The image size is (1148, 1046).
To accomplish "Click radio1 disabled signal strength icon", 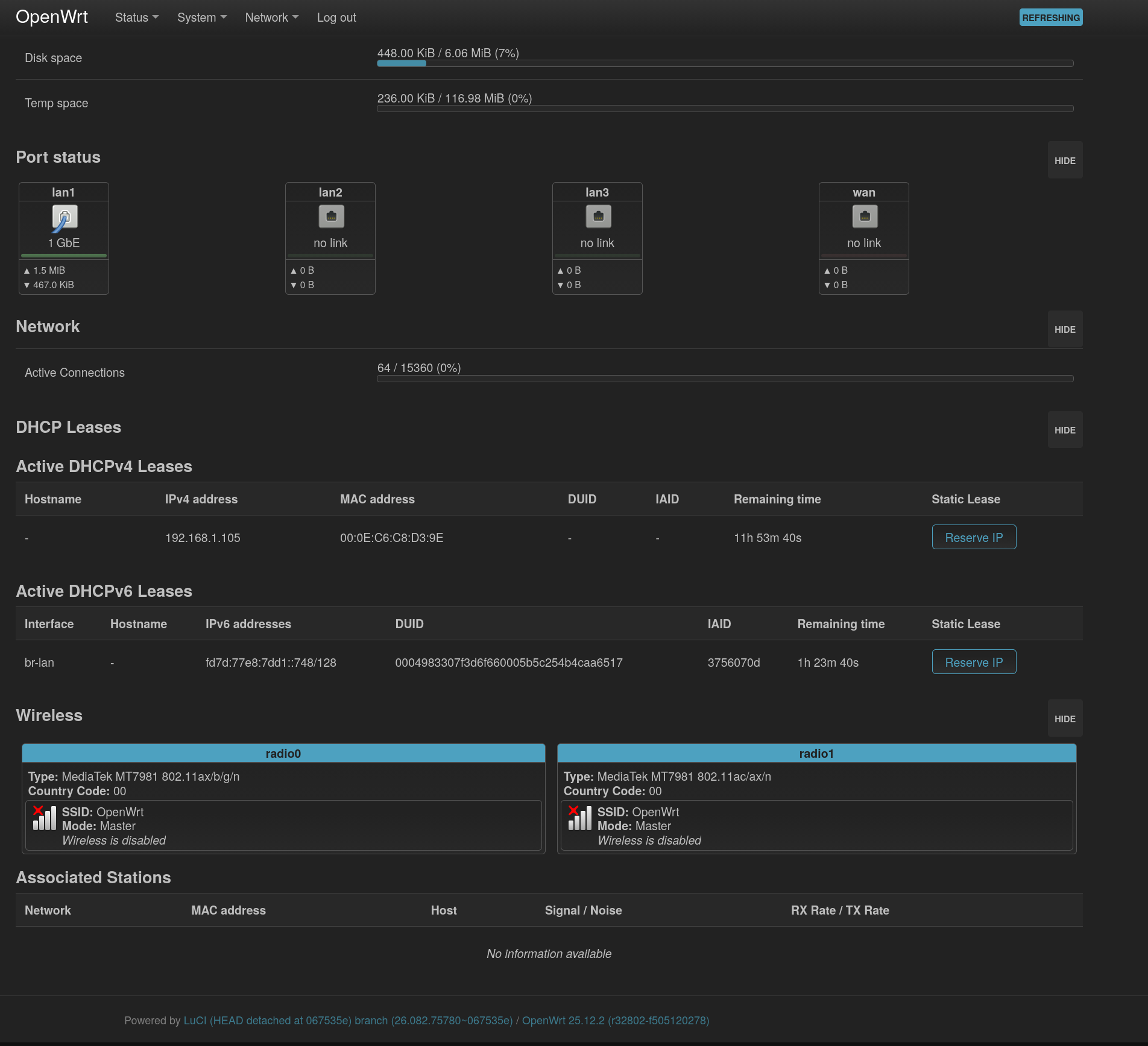I will [579, 818].
